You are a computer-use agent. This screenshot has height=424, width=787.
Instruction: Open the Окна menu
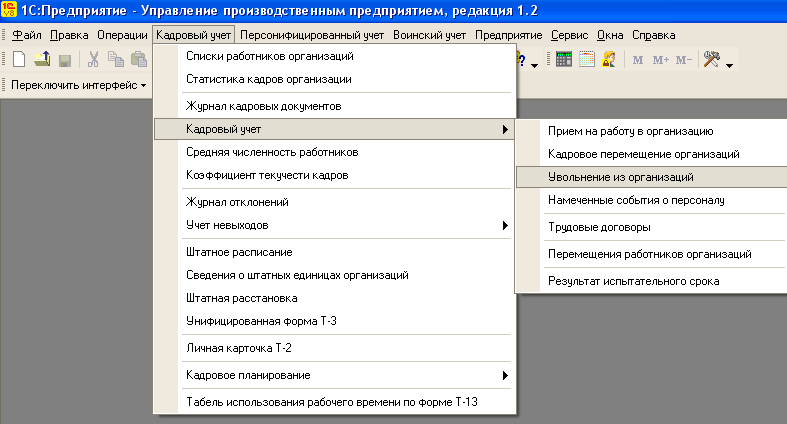point(610,35)
